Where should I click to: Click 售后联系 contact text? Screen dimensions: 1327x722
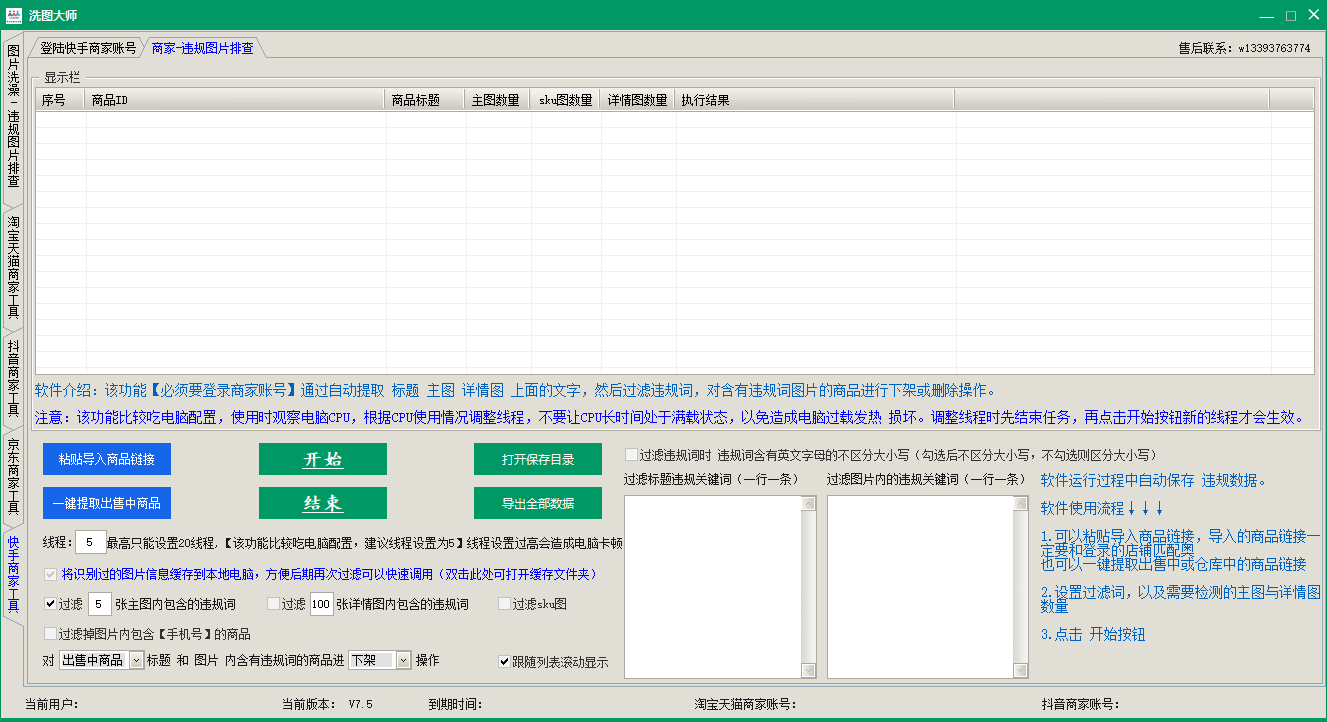[x=1244, y=48]
